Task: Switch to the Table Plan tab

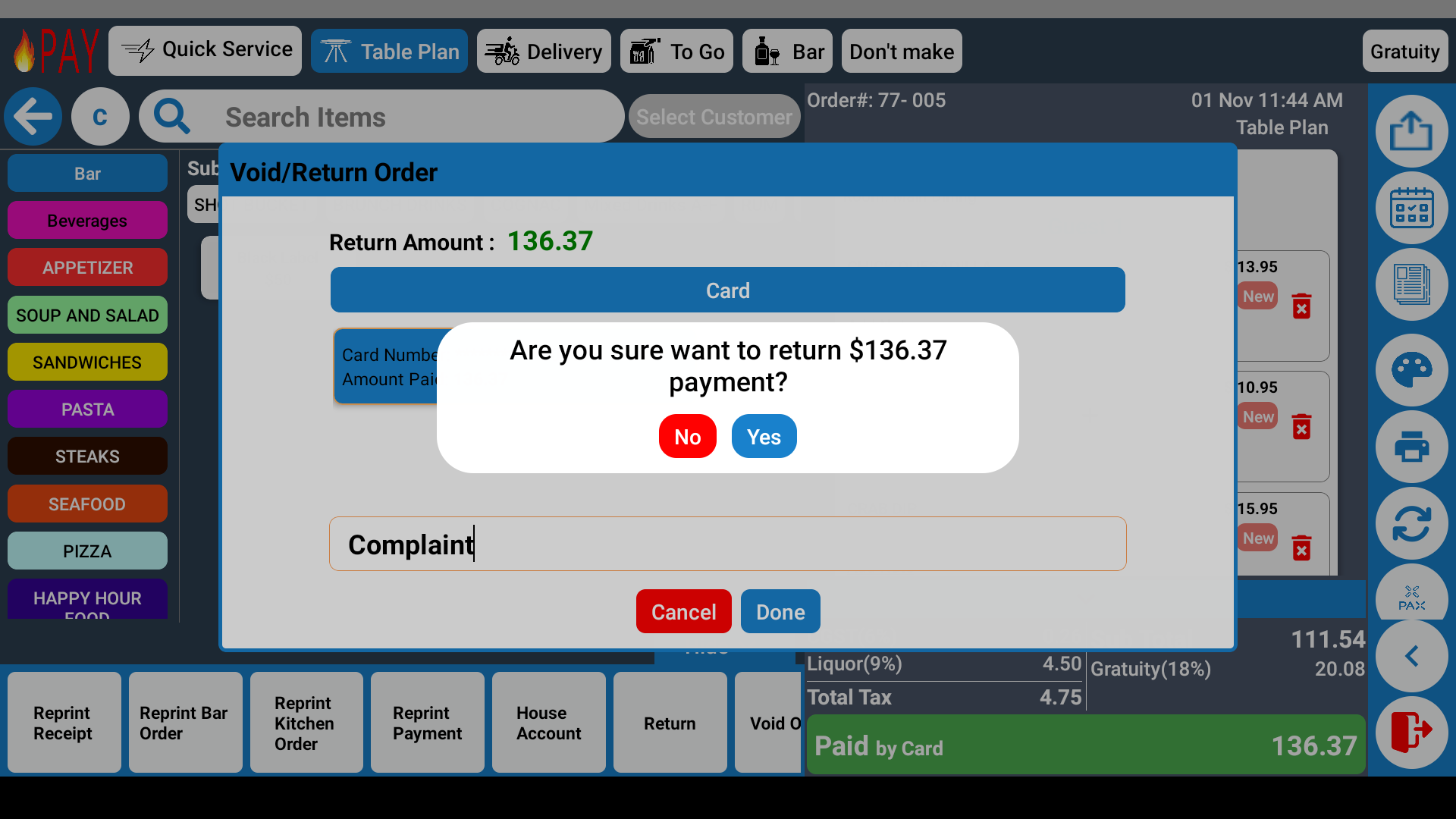Action: (x=389, y=52)
